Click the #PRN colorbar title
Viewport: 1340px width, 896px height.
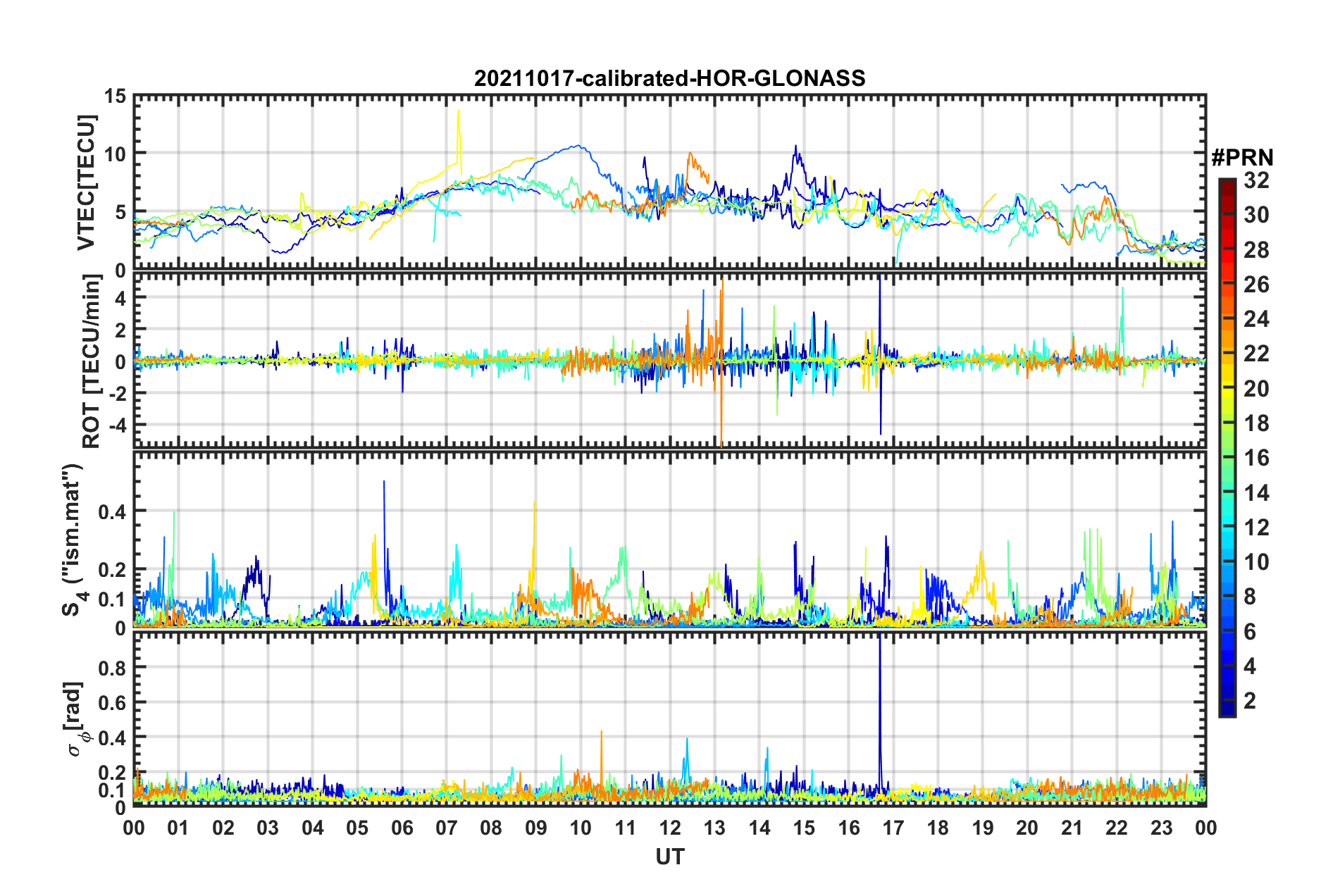point(1242,158)
